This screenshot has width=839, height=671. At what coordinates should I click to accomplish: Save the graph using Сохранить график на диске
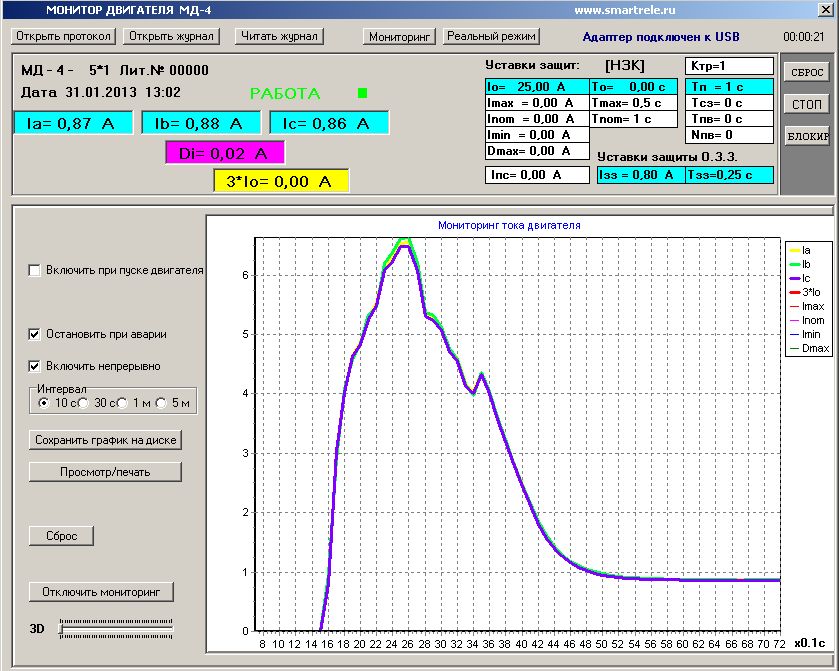click(104, 440)
